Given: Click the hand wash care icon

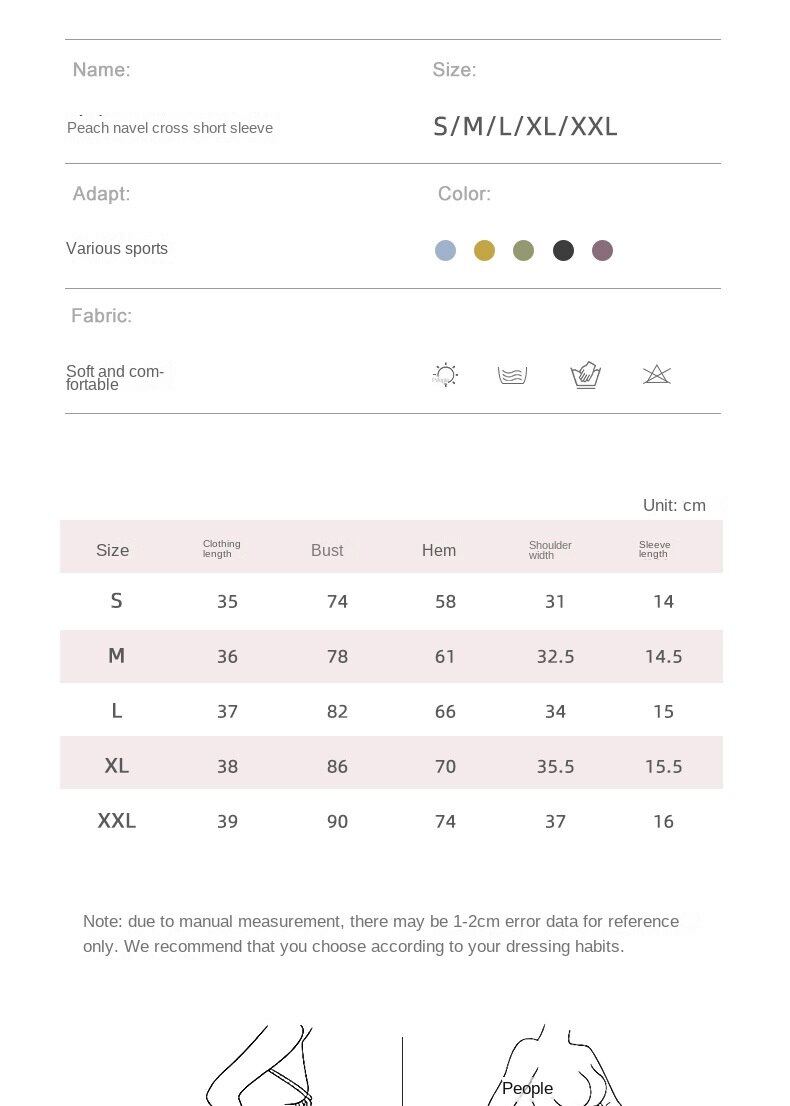Looking at the screenshot, I should [x=586, y=376].
